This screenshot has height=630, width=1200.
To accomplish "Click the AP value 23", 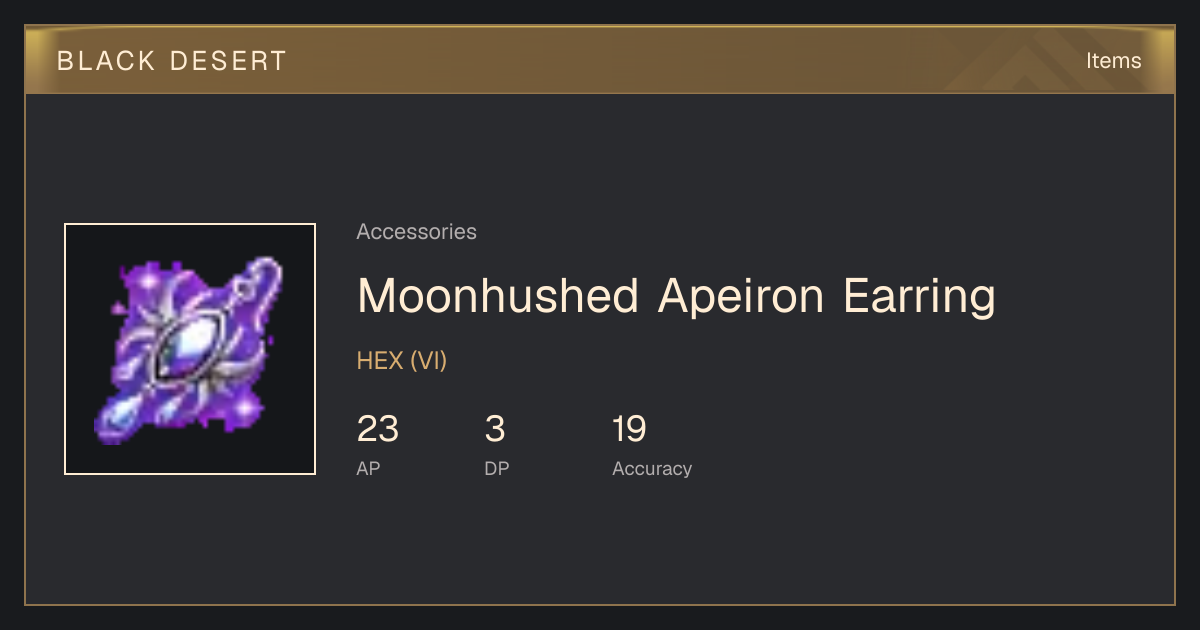I will [378, 429].
